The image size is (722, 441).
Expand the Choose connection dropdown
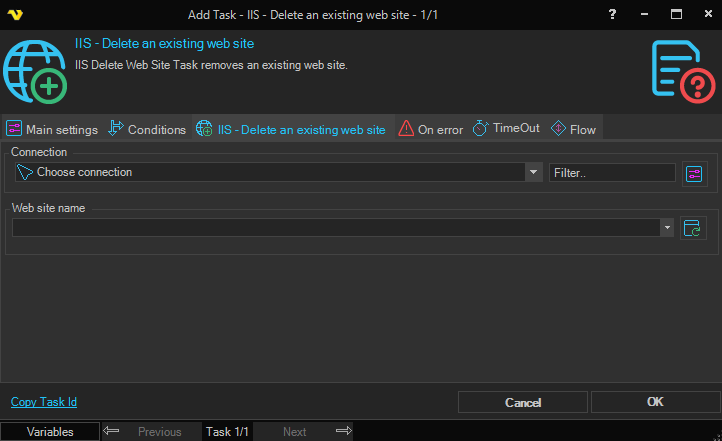[x=533, y=172]
